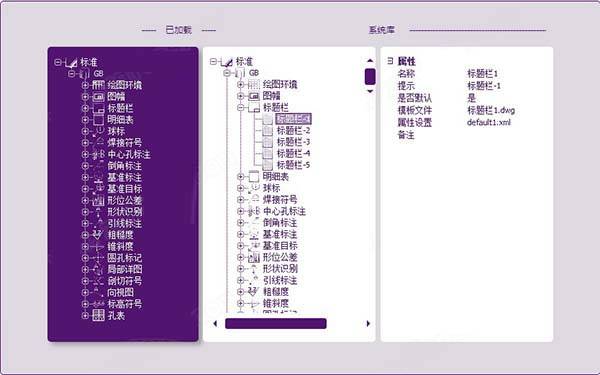Select 引线标注 label in the white tree

(280, 280)
